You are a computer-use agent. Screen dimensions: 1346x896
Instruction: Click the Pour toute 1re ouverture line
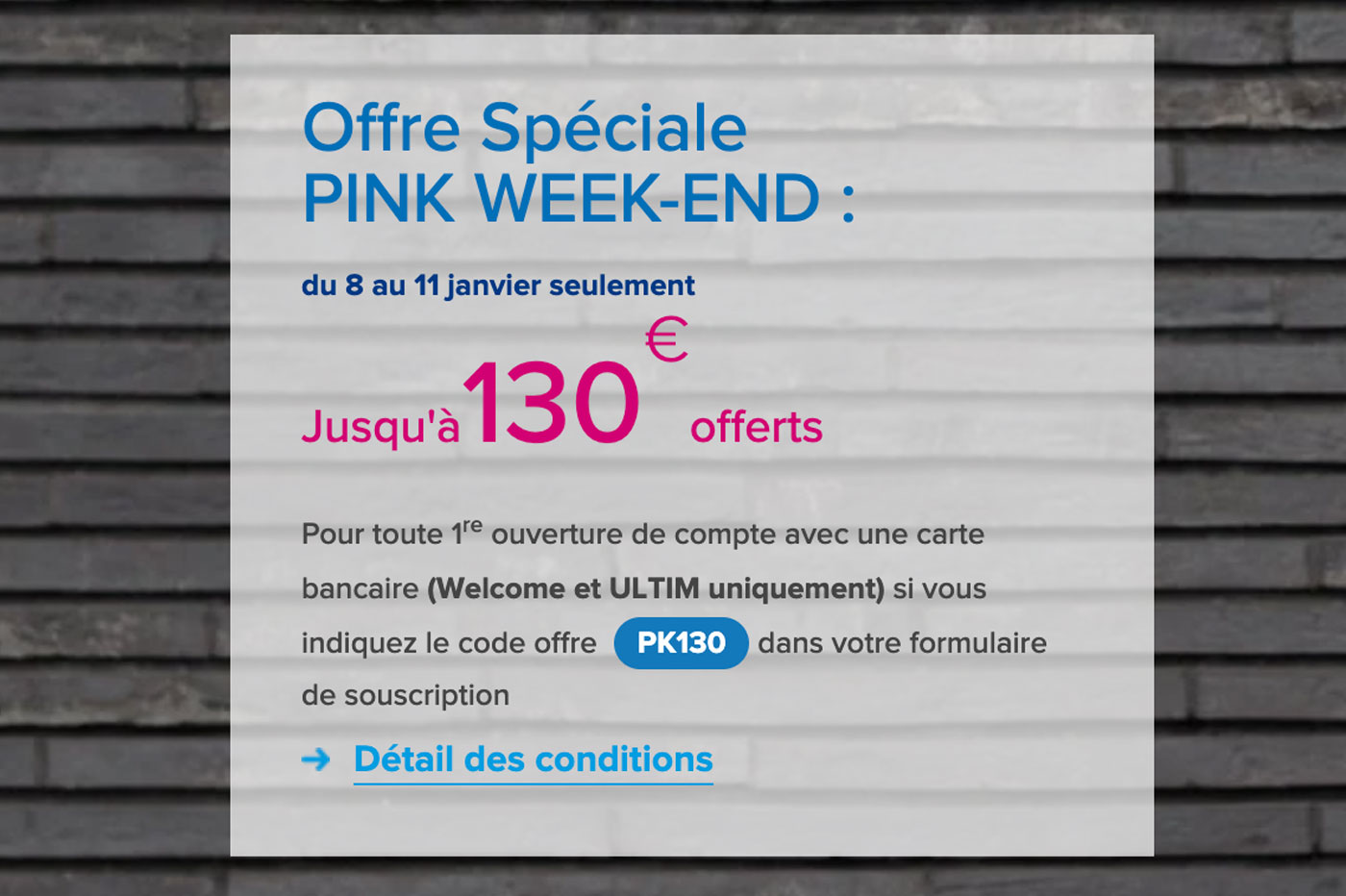642,533
